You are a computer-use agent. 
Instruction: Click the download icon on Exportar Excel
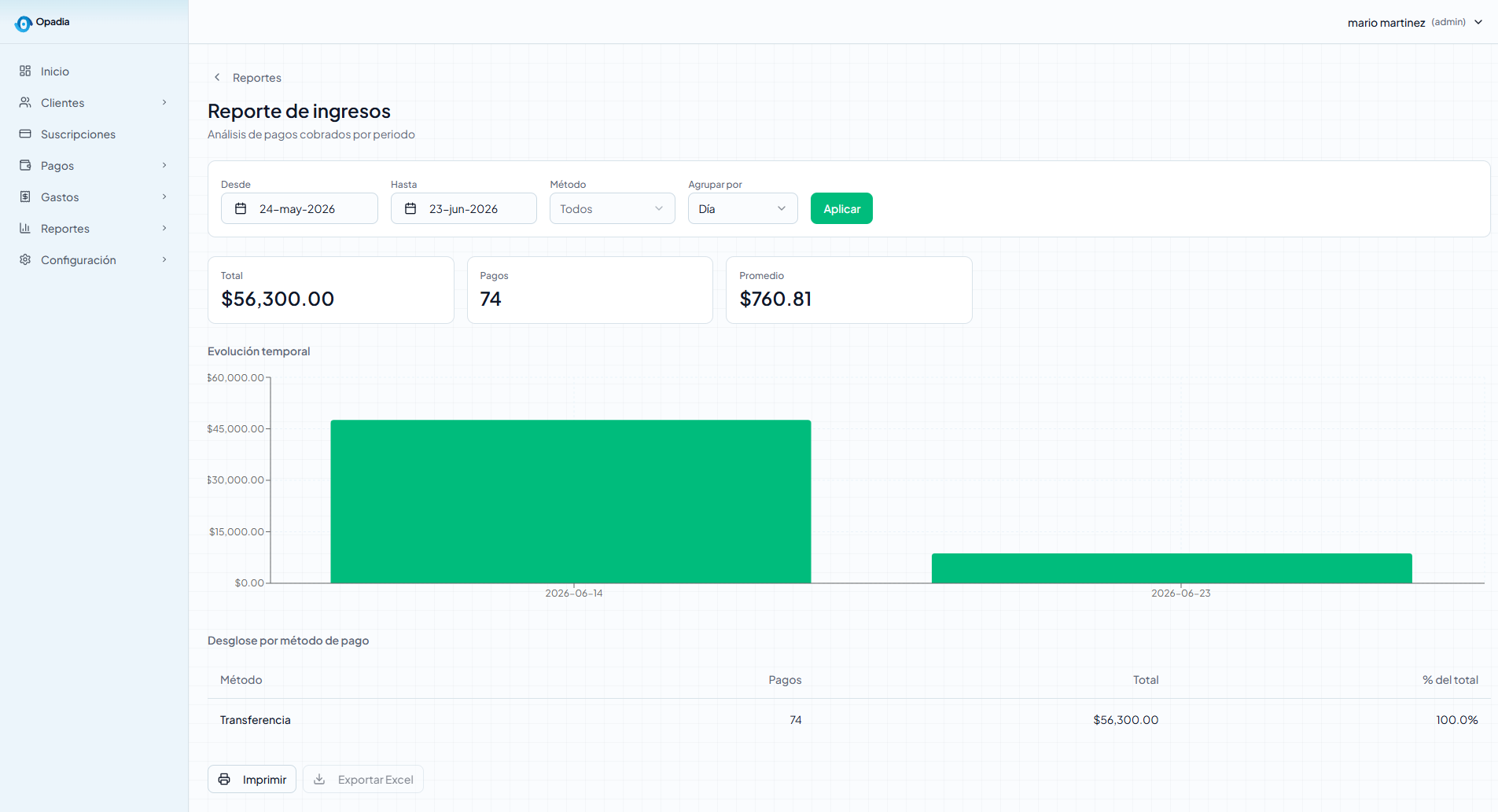pos(319,779)
